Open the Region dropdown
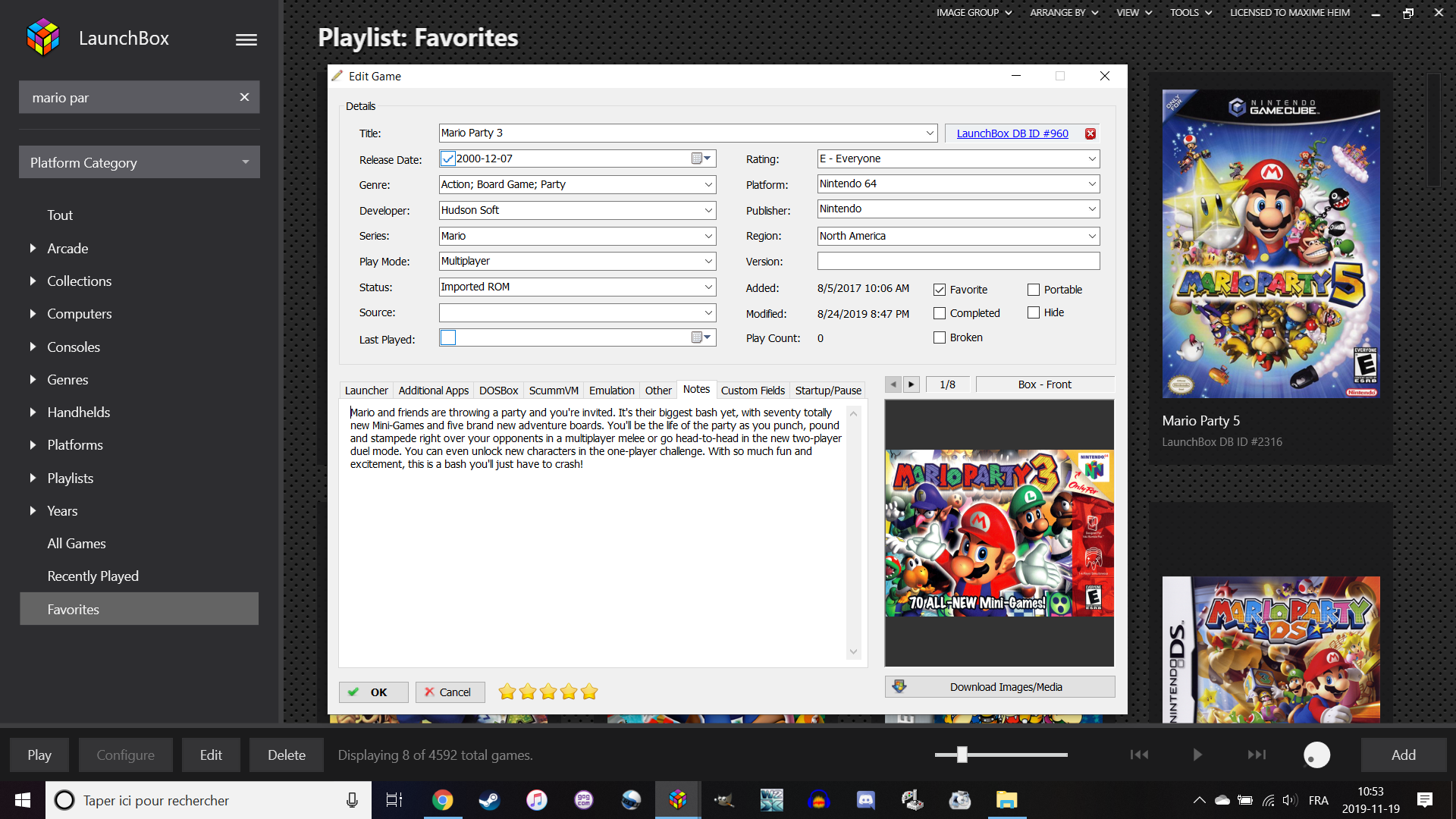 [1092, 236]
